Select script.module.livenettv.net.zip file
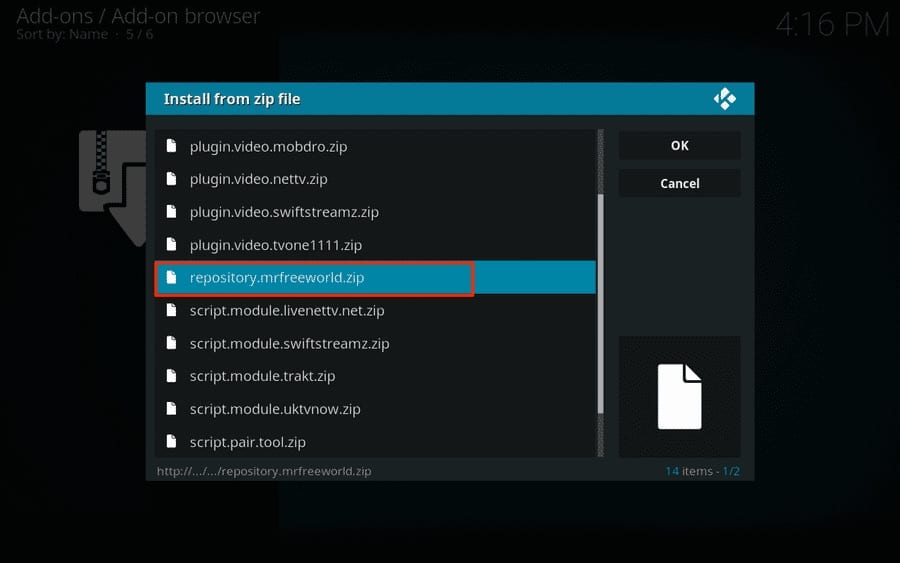The height and width of the screenshot is (563, 900). 375,310
